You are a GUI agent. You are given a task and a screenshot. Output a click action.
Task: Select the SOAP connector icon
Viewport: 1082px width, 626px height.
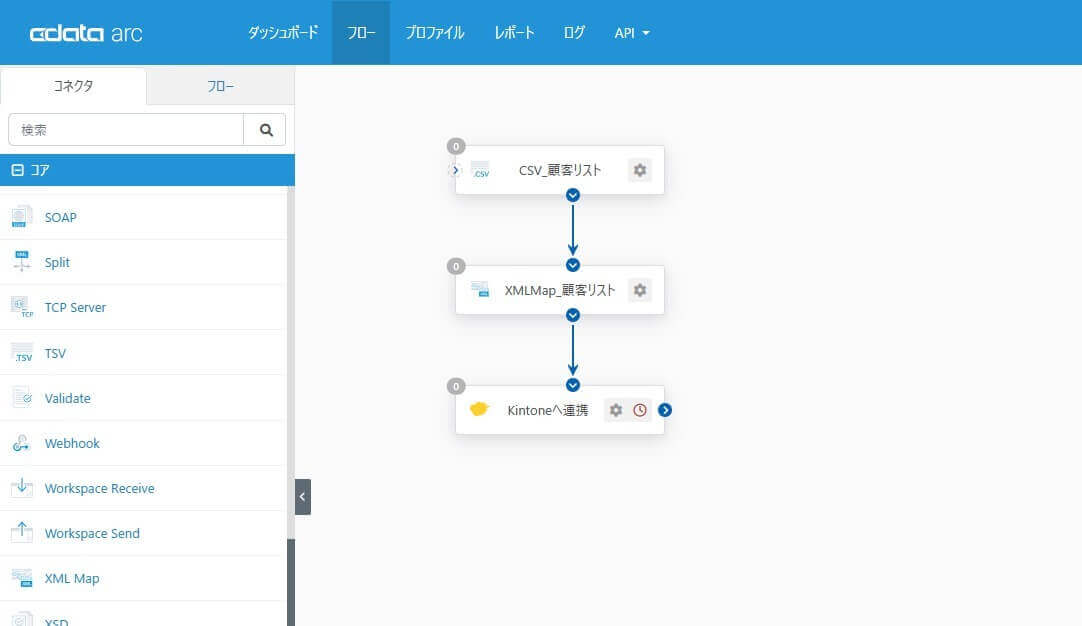[22, 217]
